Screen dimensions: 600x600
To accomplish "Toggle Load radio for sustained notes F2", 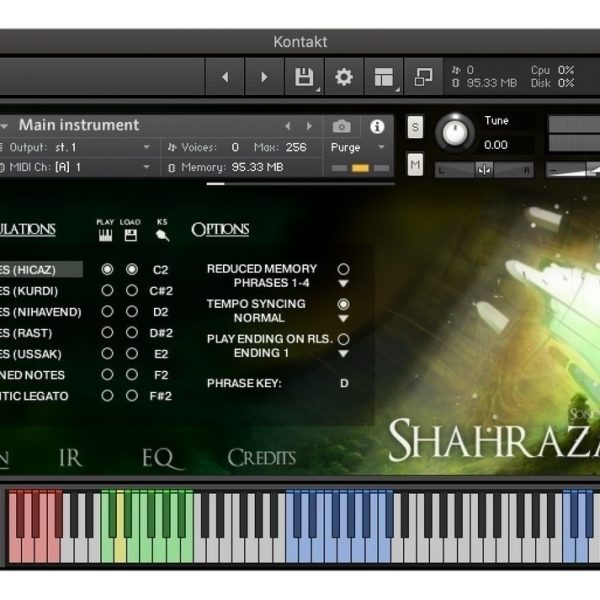I will tap(132, 374).
